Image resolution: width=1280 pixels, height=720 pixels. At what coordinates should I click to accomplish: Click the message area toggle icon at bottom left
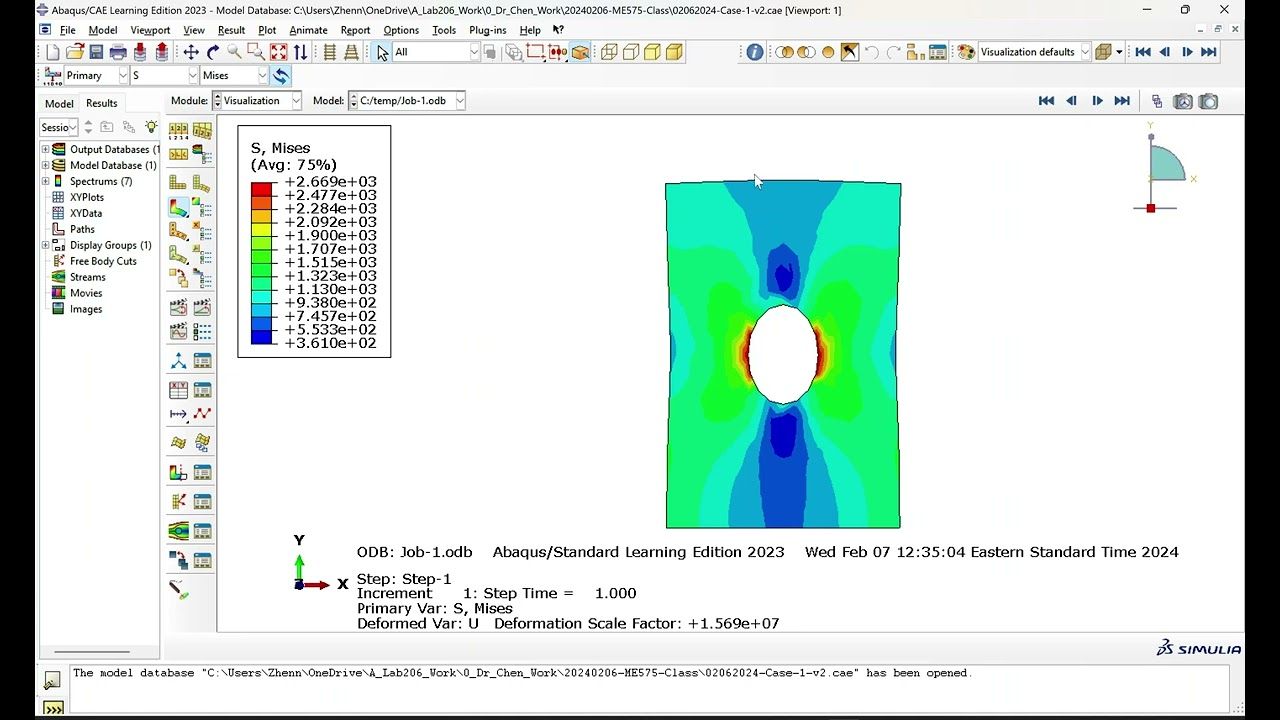(x=52, y=681)
